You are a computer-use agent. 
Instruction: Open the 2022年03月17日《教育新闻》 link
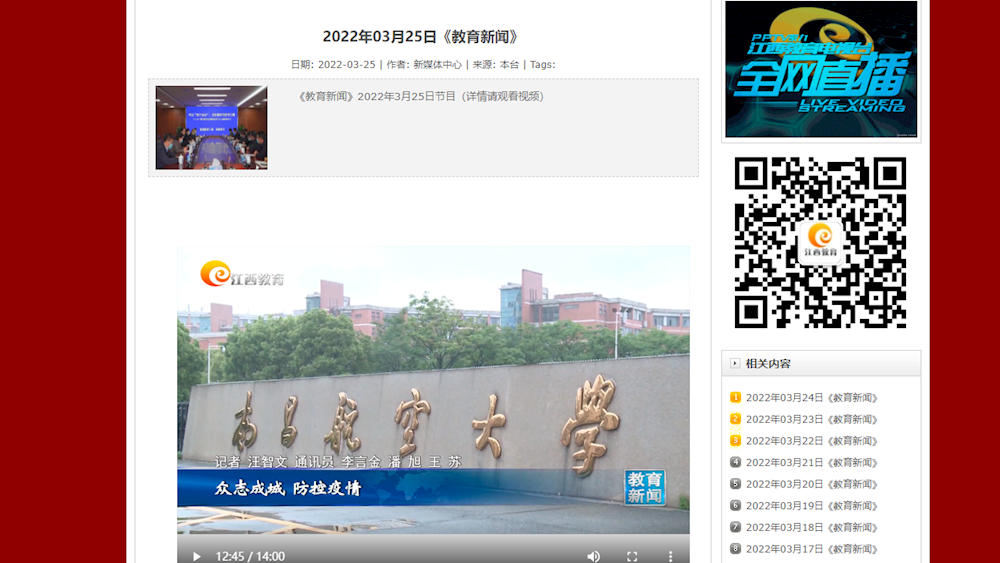812,549
